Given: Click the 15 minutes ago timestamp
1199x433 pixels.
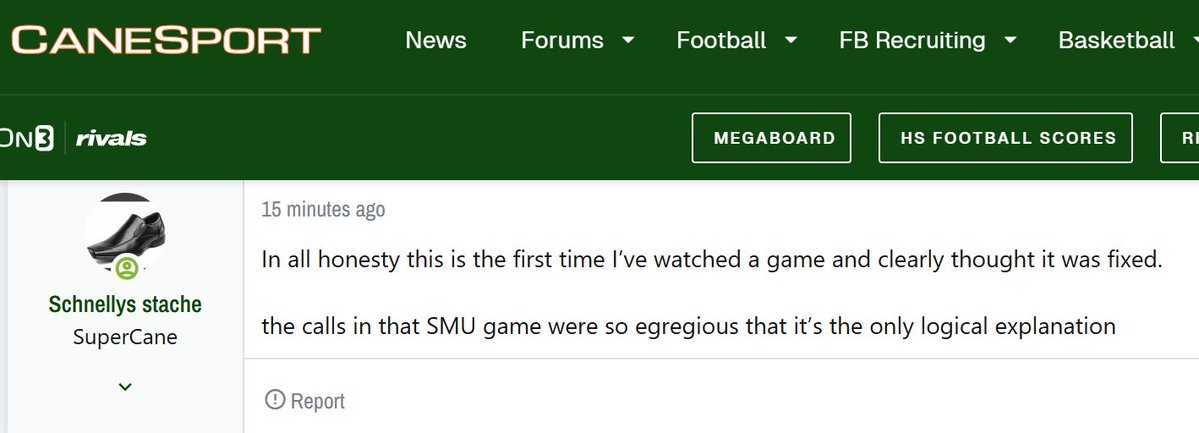Looking at the screenshot, I should 323,210.
